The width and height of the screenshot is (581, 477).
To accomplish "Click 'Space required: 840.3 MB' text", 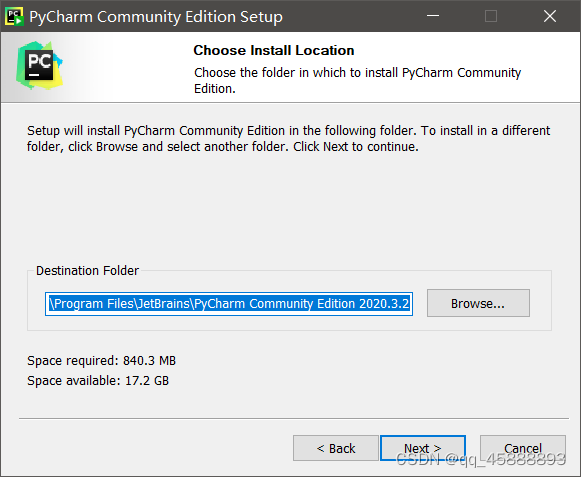I will pos(102,361).
